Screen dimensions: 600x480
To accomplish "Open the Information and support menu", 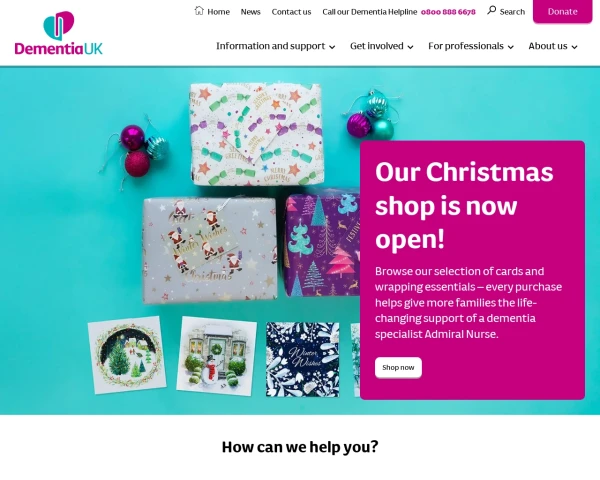I will pos(270,46).
